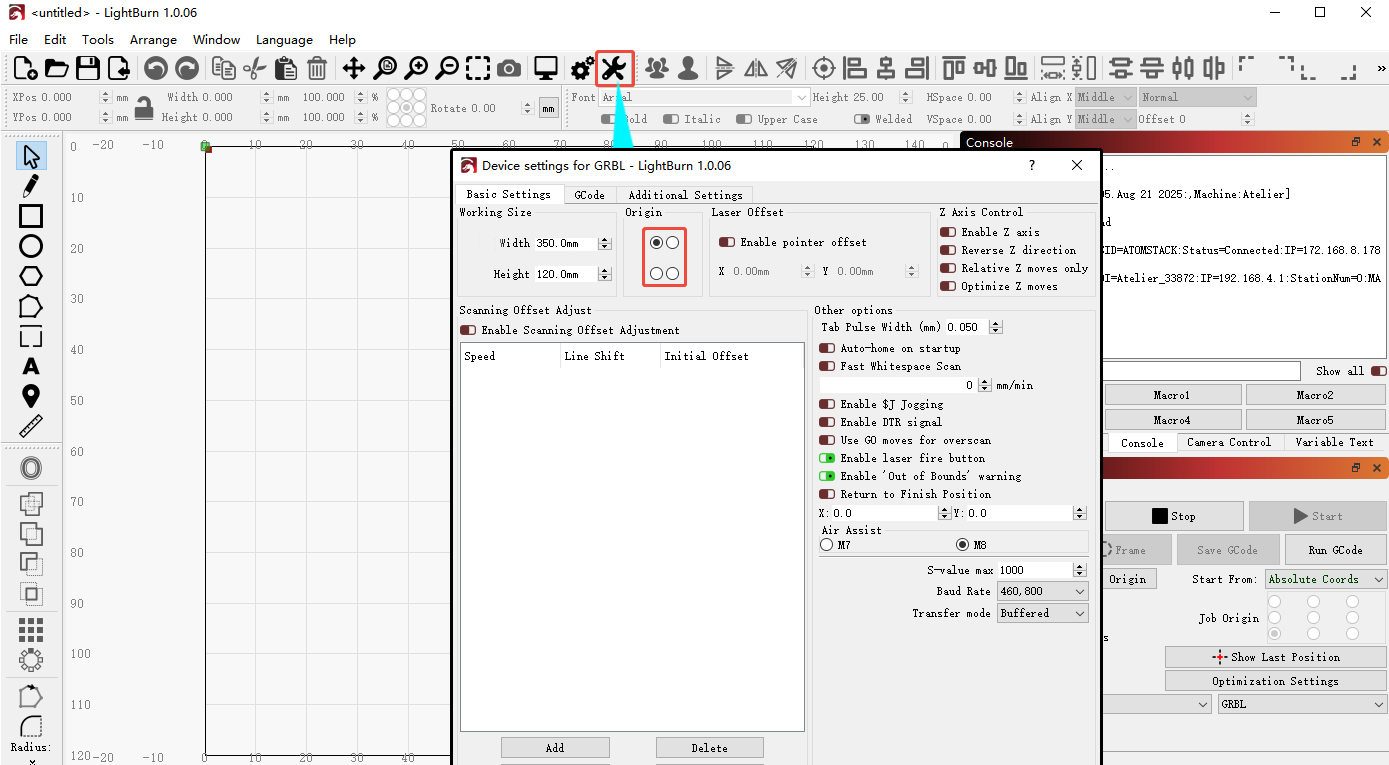Click the Settings gears icon
Screen dimensions: 1389x765
click(x=582, y=68)
